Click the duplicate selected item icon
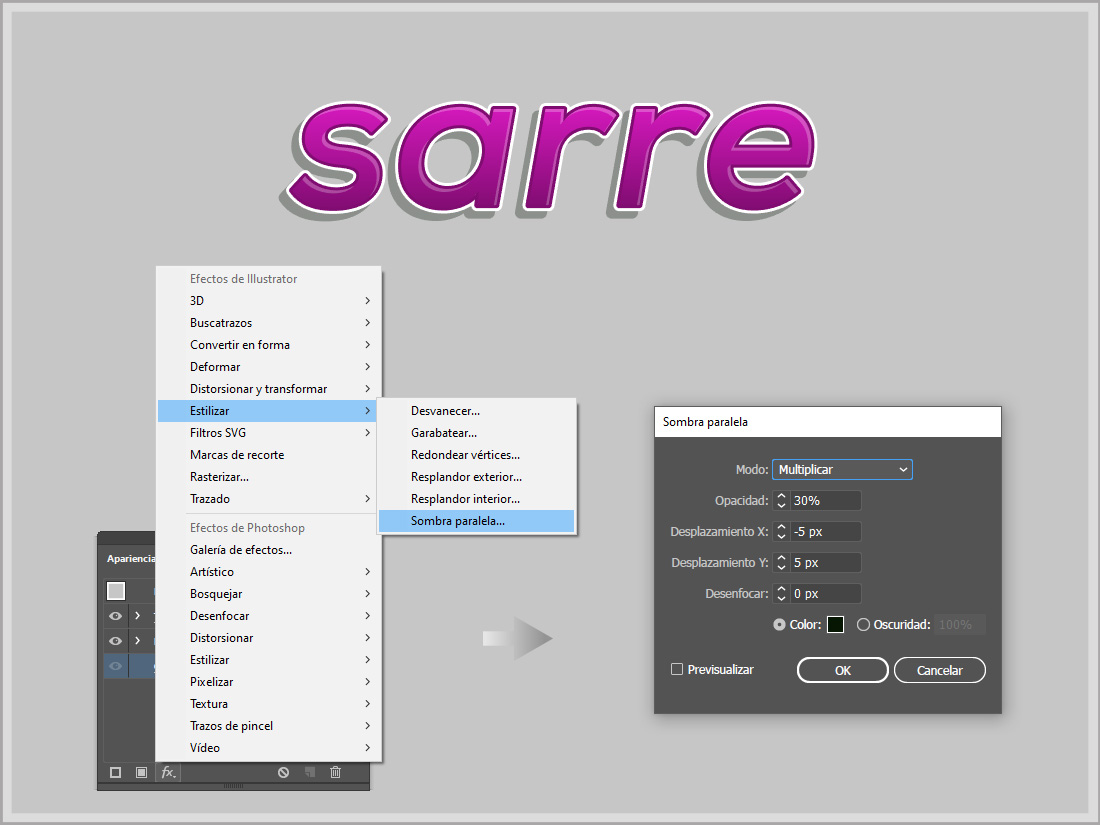Viewport: 1100px width, 825px height. coord(310,772)
